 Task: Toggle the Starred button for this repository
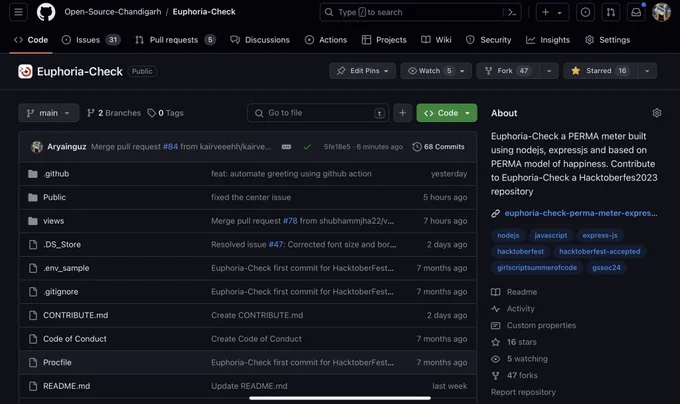[x=600, y=71]
